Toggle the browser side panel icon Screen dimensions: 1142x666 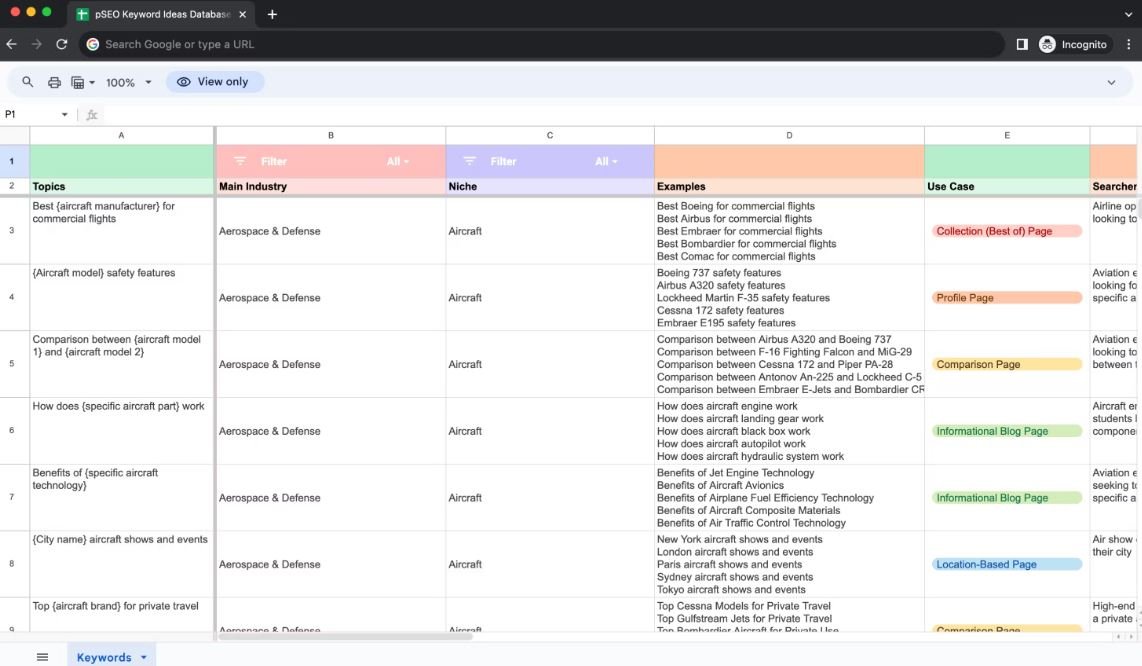(1022, 44)
